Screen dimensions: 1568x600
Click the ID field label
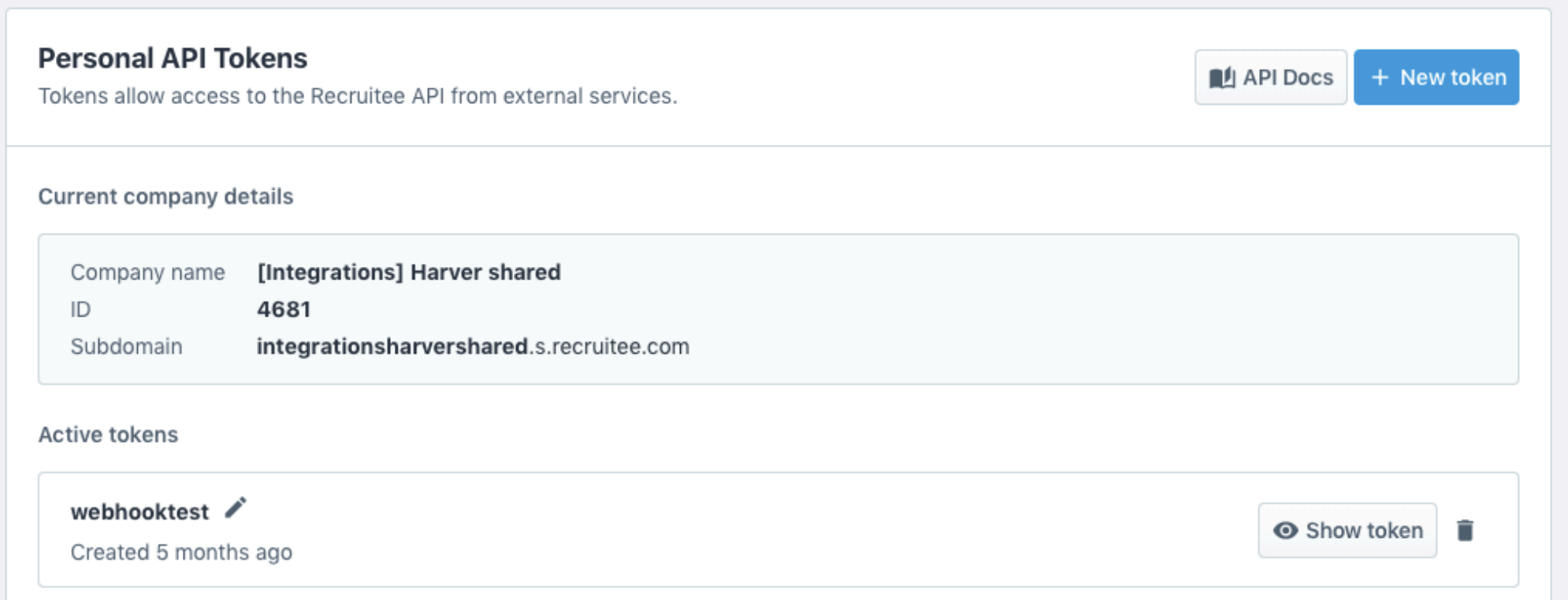(x=80, y=309)
